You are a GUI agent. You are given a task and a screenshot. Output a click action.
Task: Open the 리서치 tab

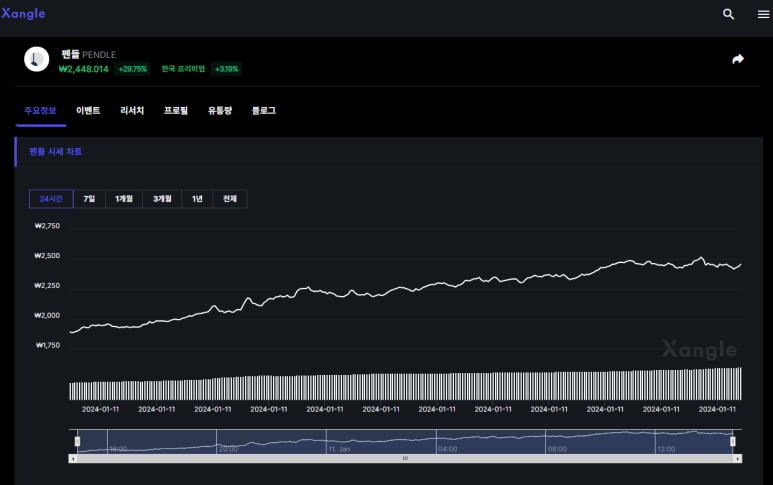coord(132,110)
